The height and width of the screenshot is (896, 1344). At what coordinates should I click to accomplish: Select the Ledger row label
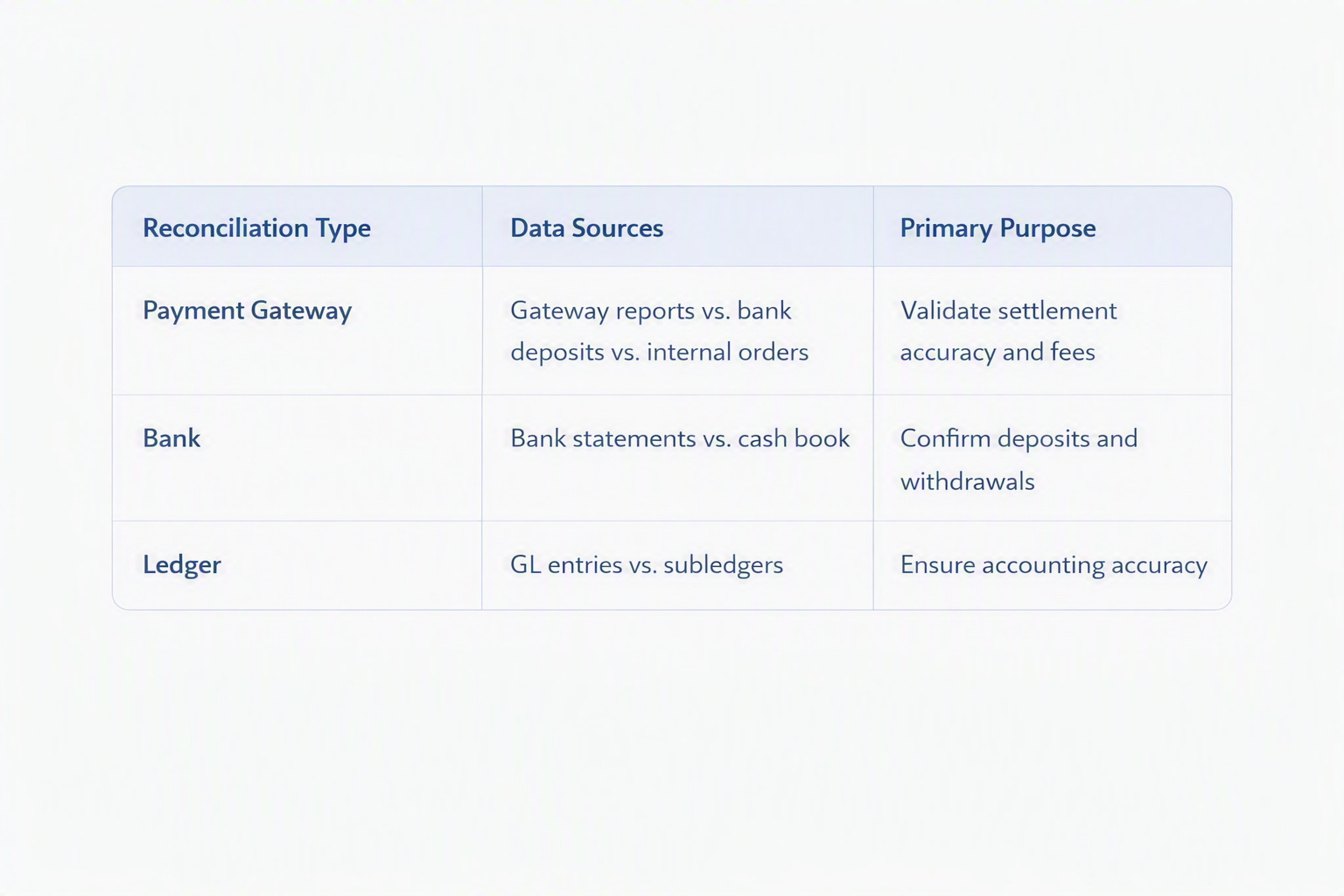[182, 564]
